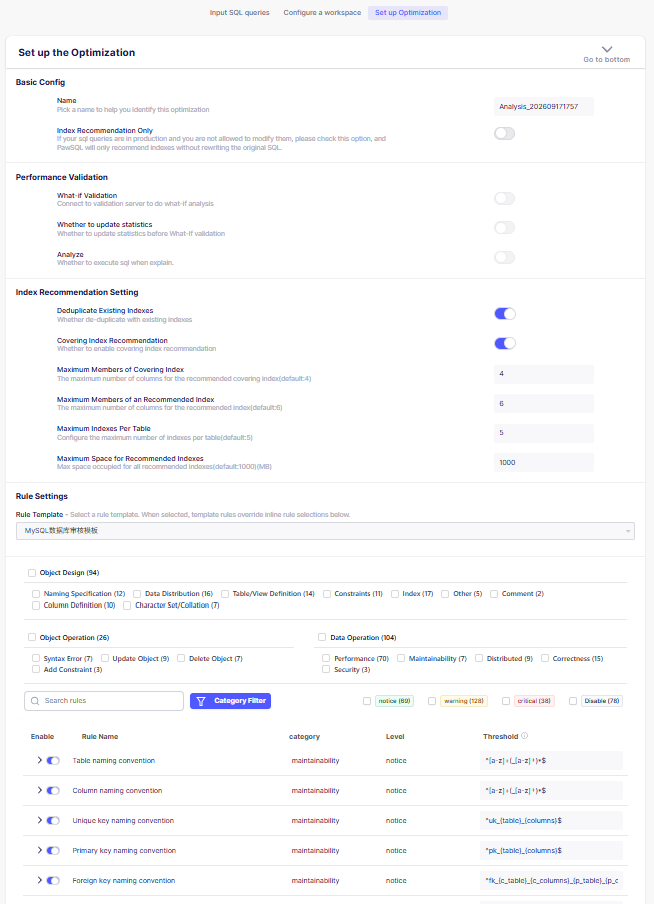Check the Distributed (9) checkbox
This screenshot has width=654, height=904.
click(x=479, y=658)
